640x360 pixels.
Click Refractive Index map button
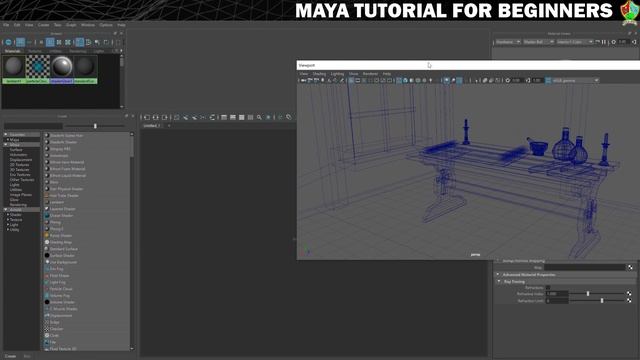pos(629,294)
